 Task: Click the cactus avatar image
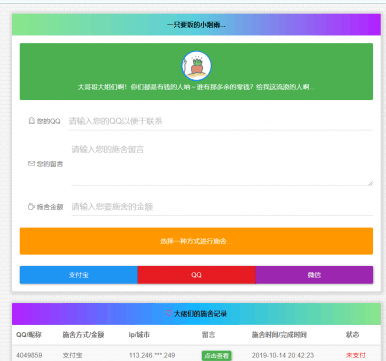click(196, 66)
